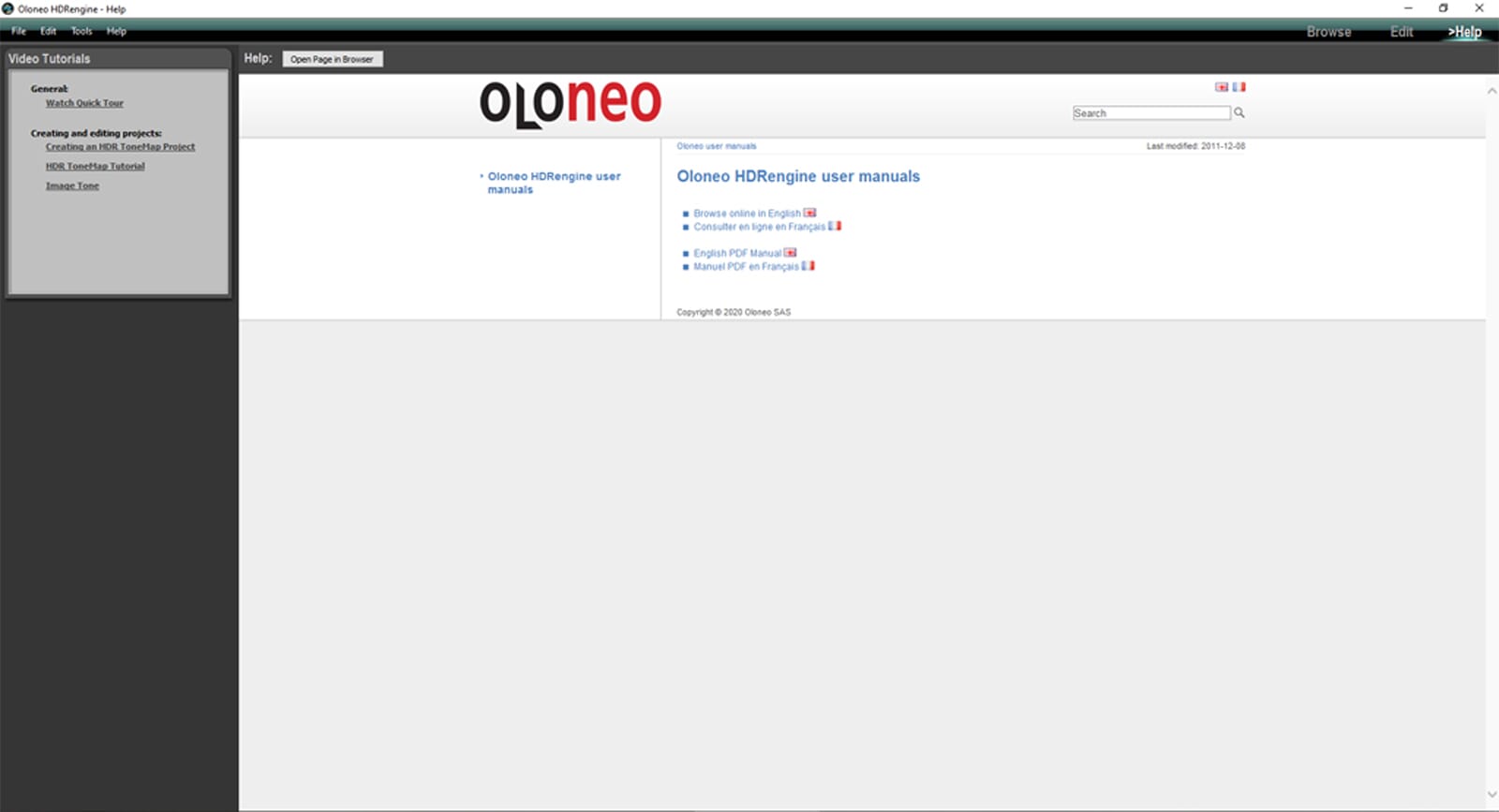Click the Oloneo HDRengine user manuals heading
Screen dimensions: 1499x812
pyautogui.click(x=798, y=176)
